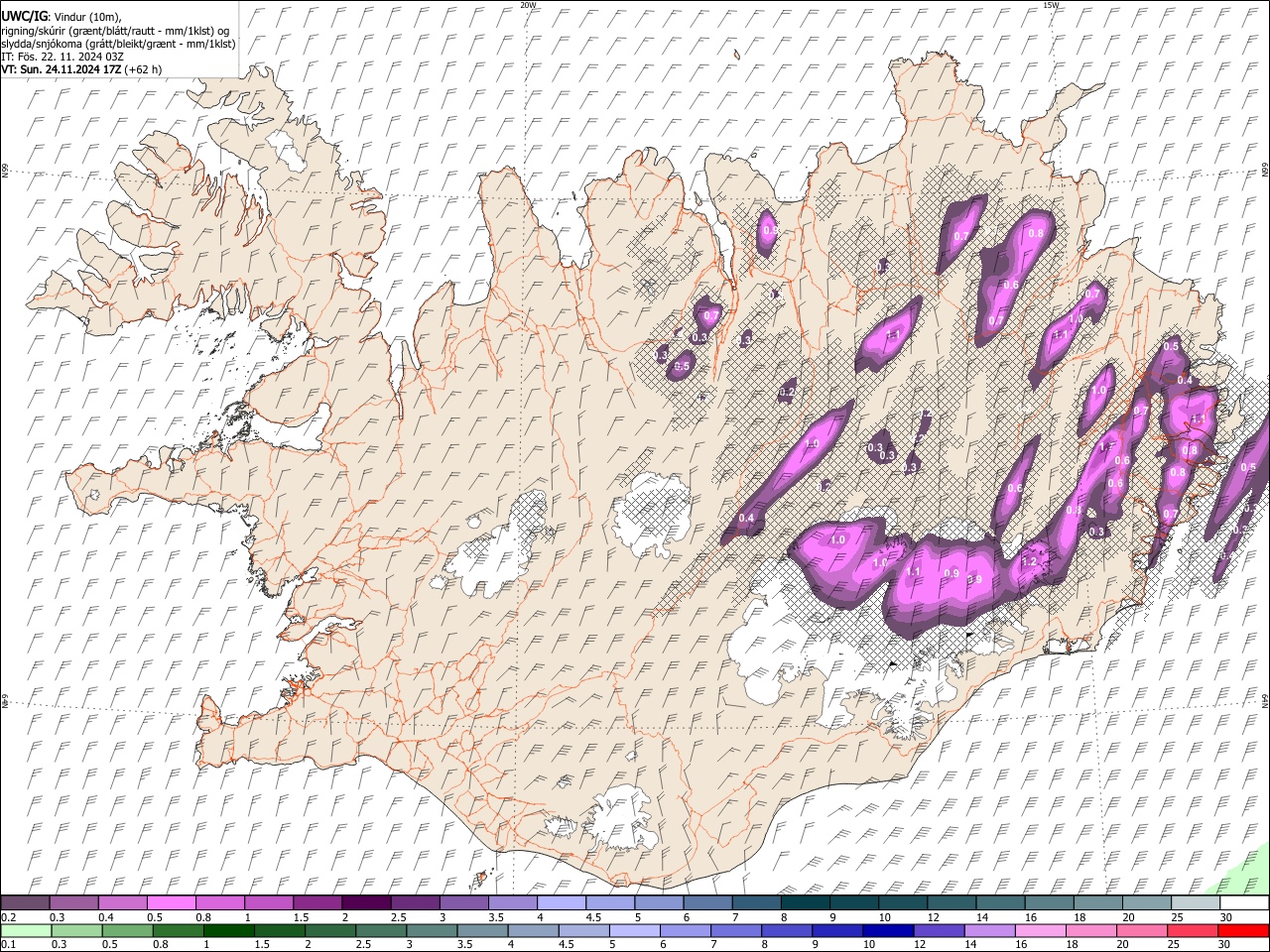Click the white swatch above 30 in top legend row
The height and width of the screenshot is (952, 1270).
coord(1244,902)
